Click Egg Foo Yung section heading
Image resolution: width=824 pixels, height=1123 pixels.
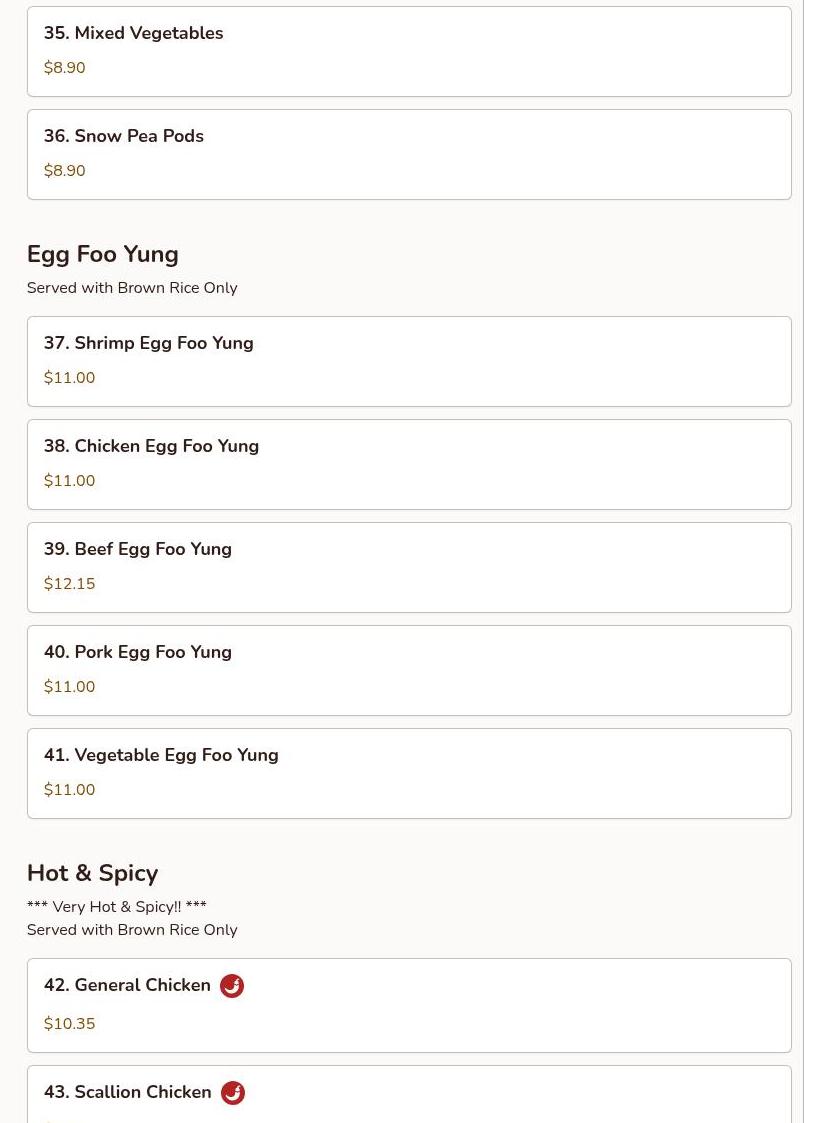pyautogui.click(x=102, y=254)
